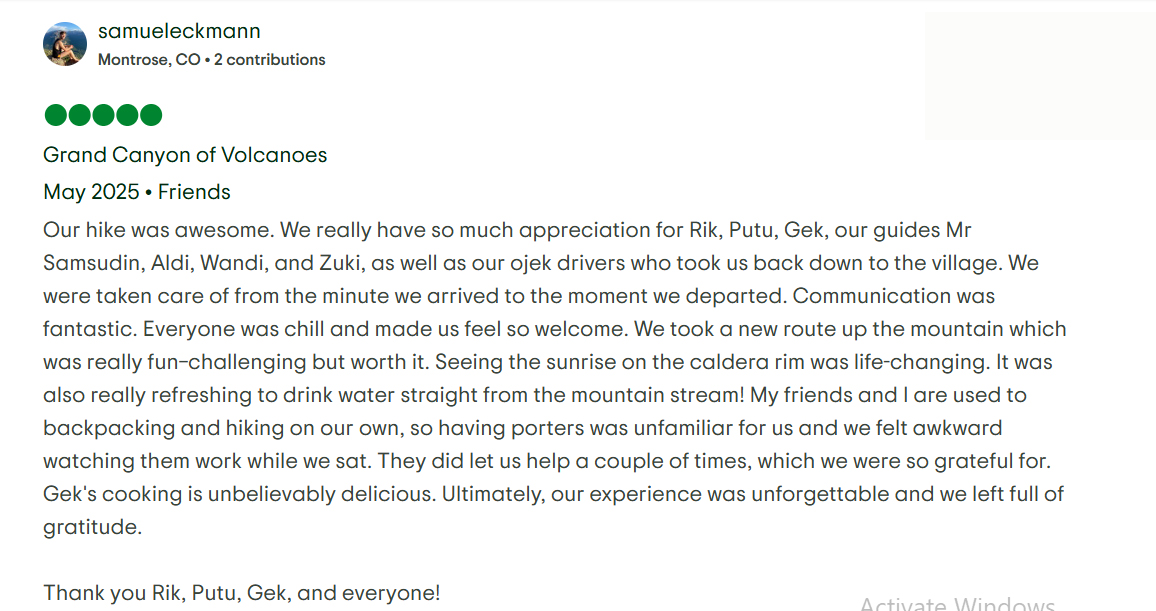Image resolution: width=1156 pixels, height=611 pixels.
Task: Click "Gek's cooking is unbelievably delicious."
Action: 239,494
